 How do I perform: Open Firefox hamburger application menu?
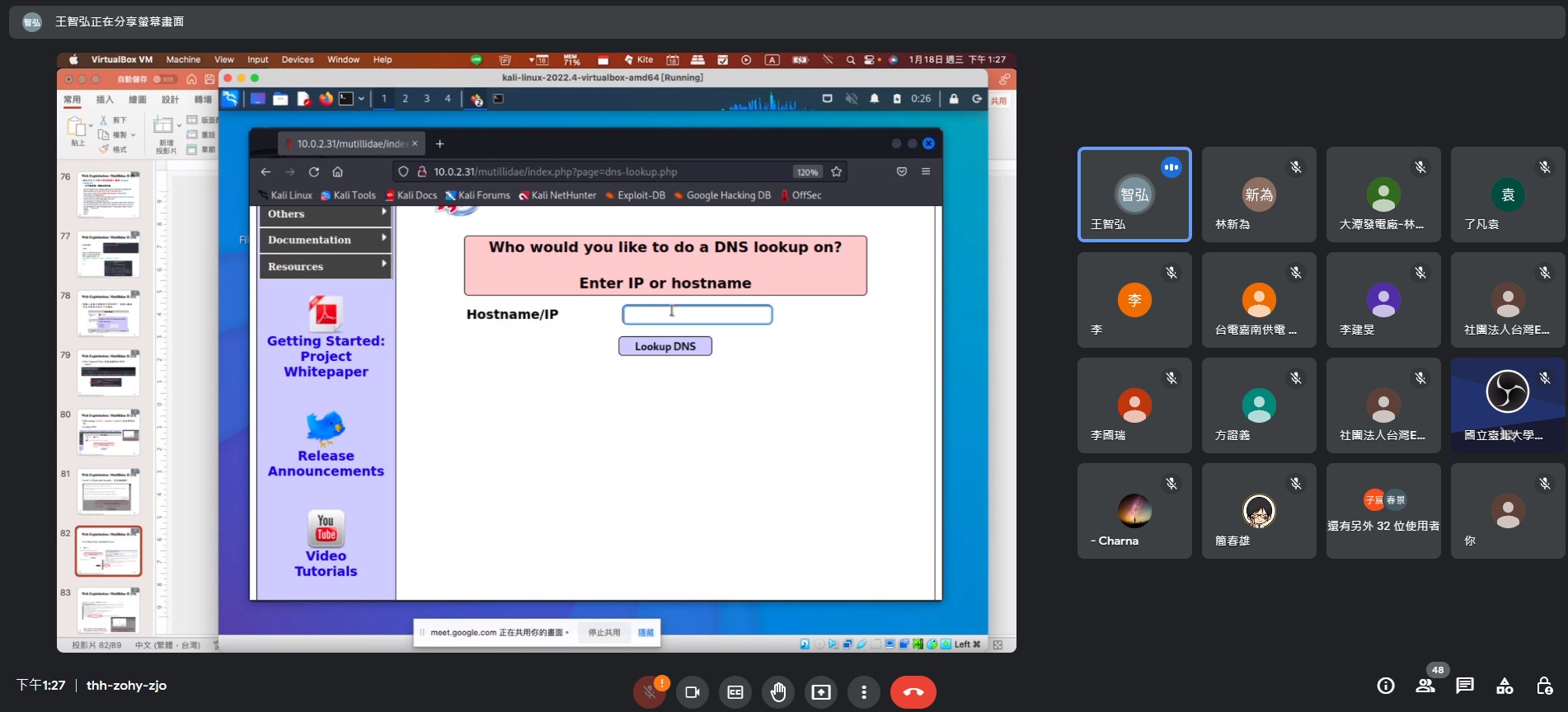(926, 171)
